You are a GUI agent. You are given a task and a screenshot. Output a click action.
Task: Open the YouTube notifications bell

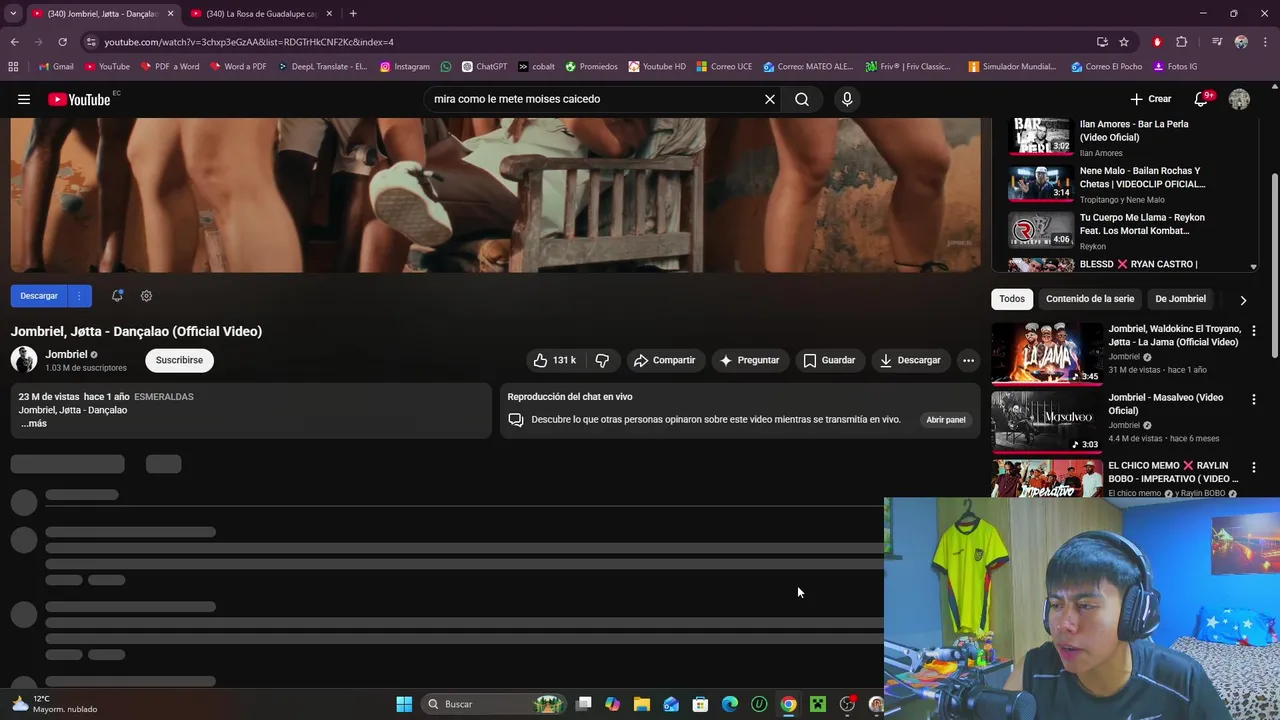(x=1202, y=99)
